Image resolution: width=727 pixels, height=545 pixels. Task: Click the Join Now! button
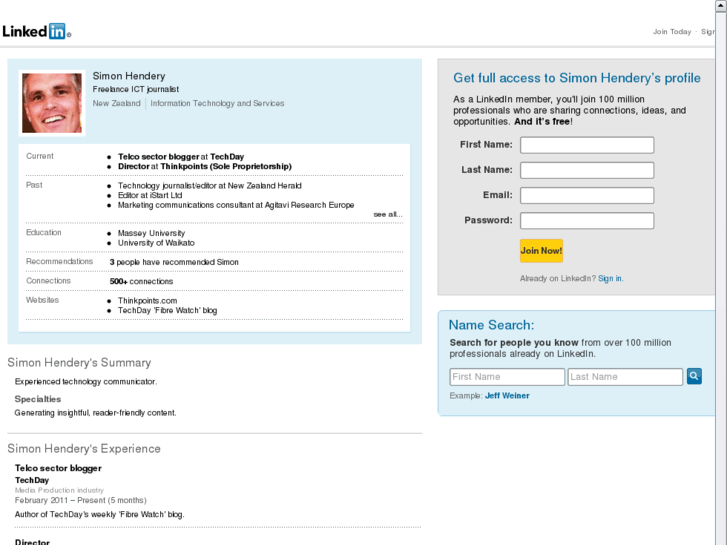541,251
